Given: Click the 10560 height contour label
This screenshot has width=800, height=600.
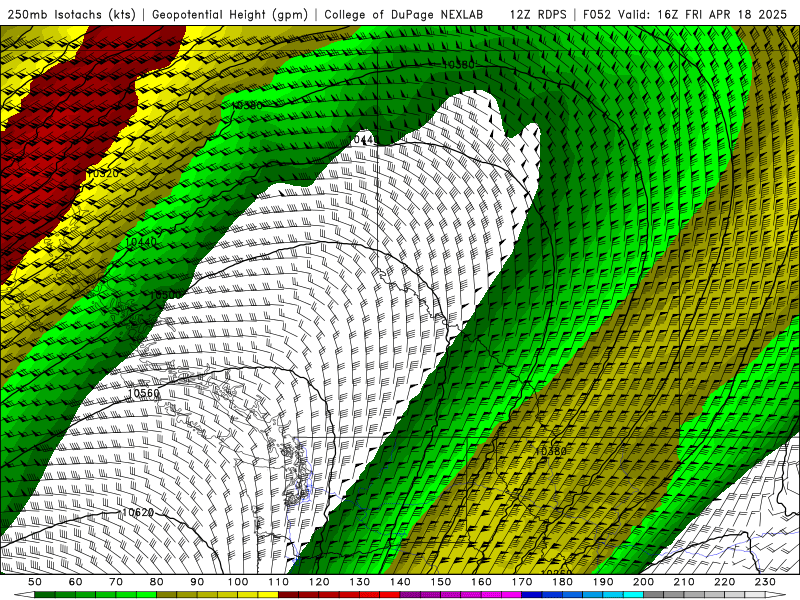Looking at the screenshot, I should [143, 393].
